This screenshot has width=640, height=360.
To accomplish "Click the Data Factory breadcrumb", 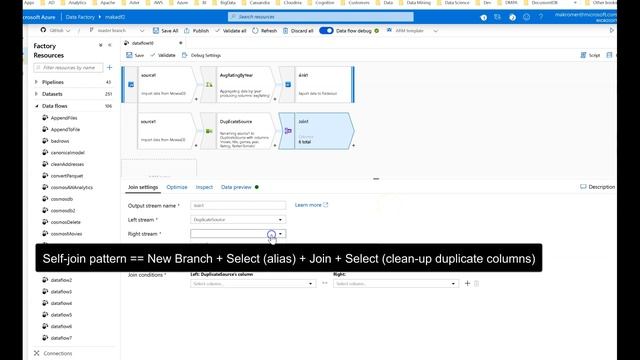I will tap(80, 17).
